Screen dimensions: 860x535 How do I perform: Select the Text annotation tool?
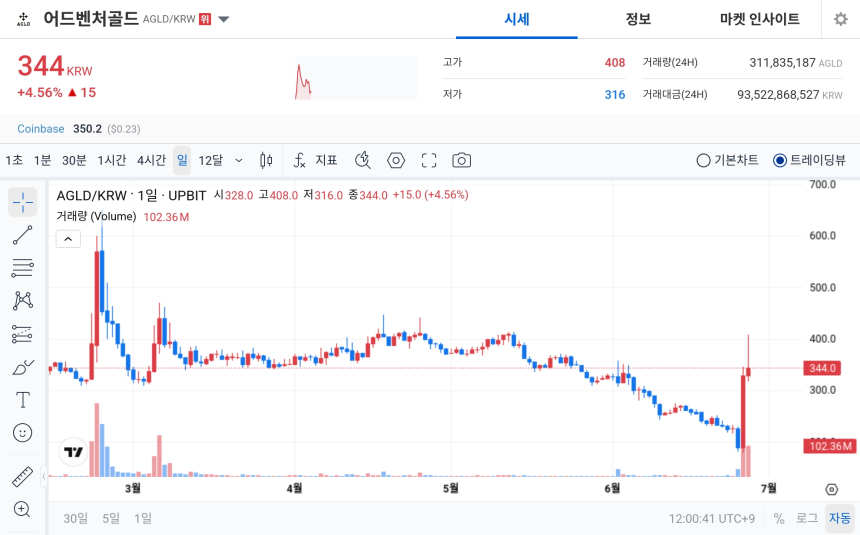pyautogui.click(x=22, y=400)
